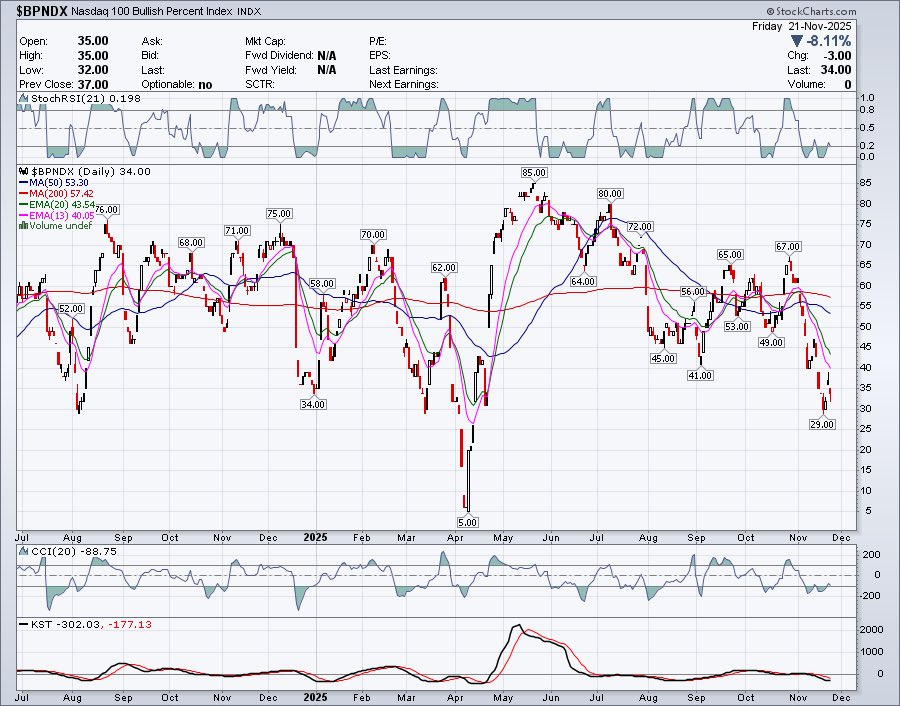This screenshot has width=900, height=706.
Task: Click the green Volume bar-chart icon
Action: [x=24, y=226]
